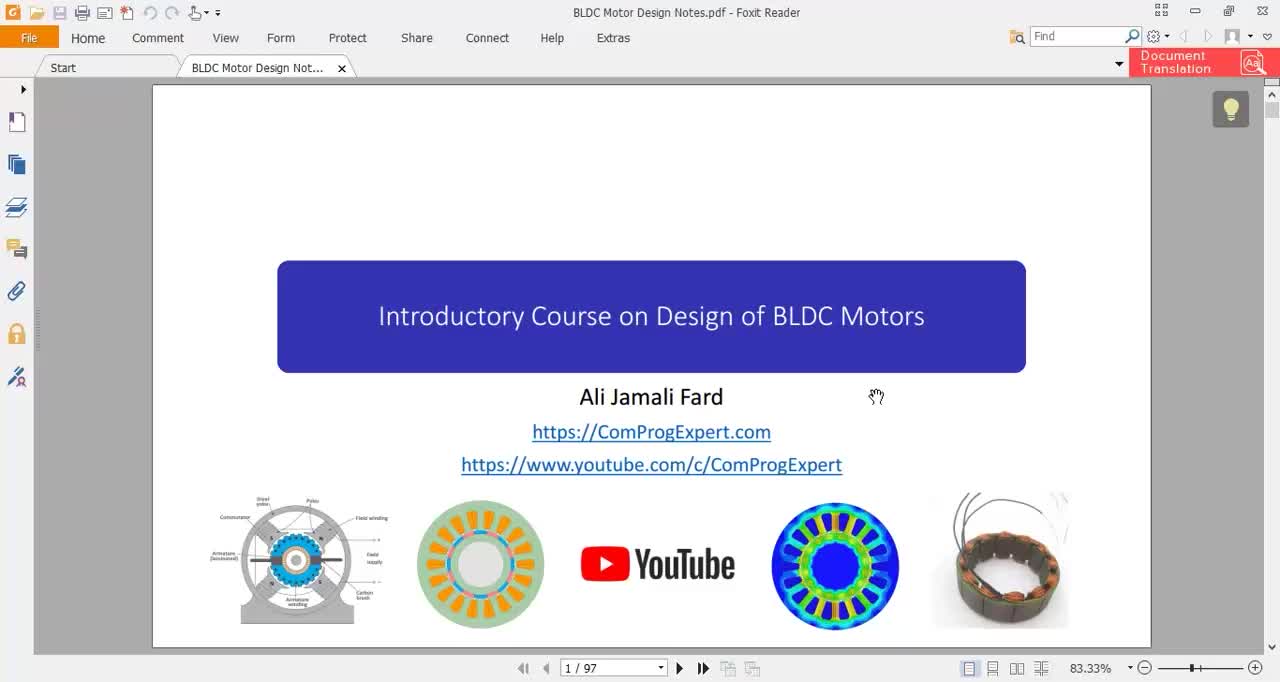
Task: Click the lightbulb tips icon
Action: point(1231,109)
